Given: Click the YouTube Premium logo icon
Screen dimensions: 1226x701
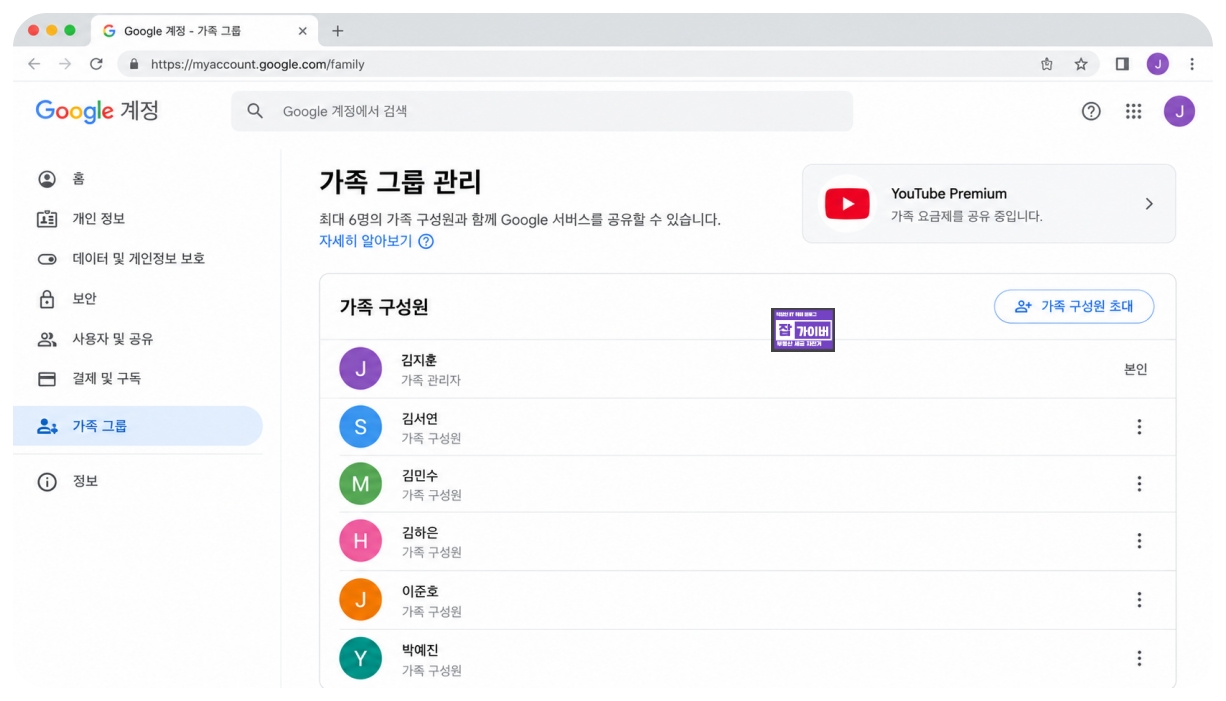Looking at the screenshot, I should pyautogui.click(x=847, y=204).
